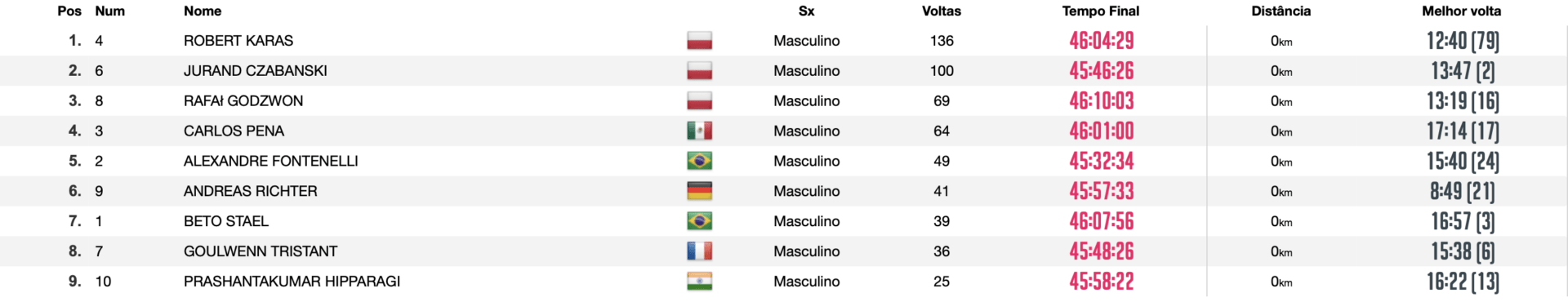Click the Melhor volta column header
This screenshot has height=302, width=1568.
click(1462, 11)
